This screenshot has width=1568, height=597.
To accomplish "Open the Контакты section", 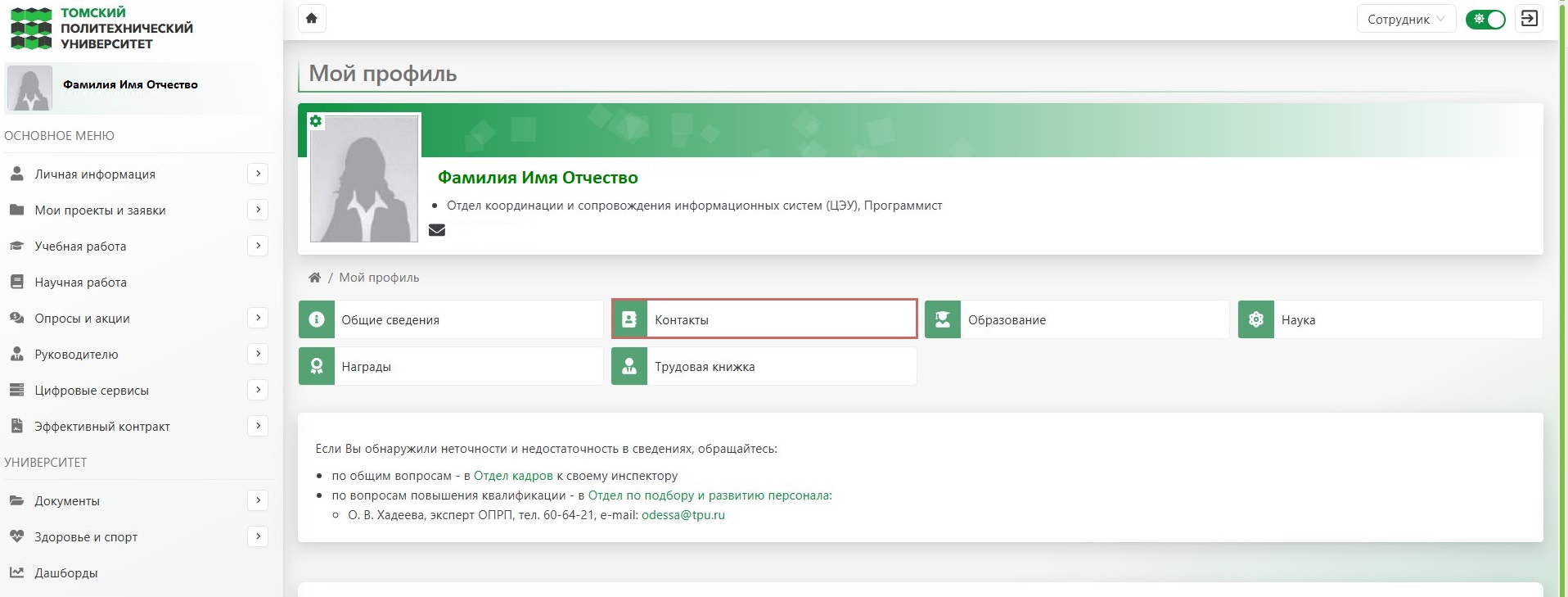I will [x=764, y=319].
